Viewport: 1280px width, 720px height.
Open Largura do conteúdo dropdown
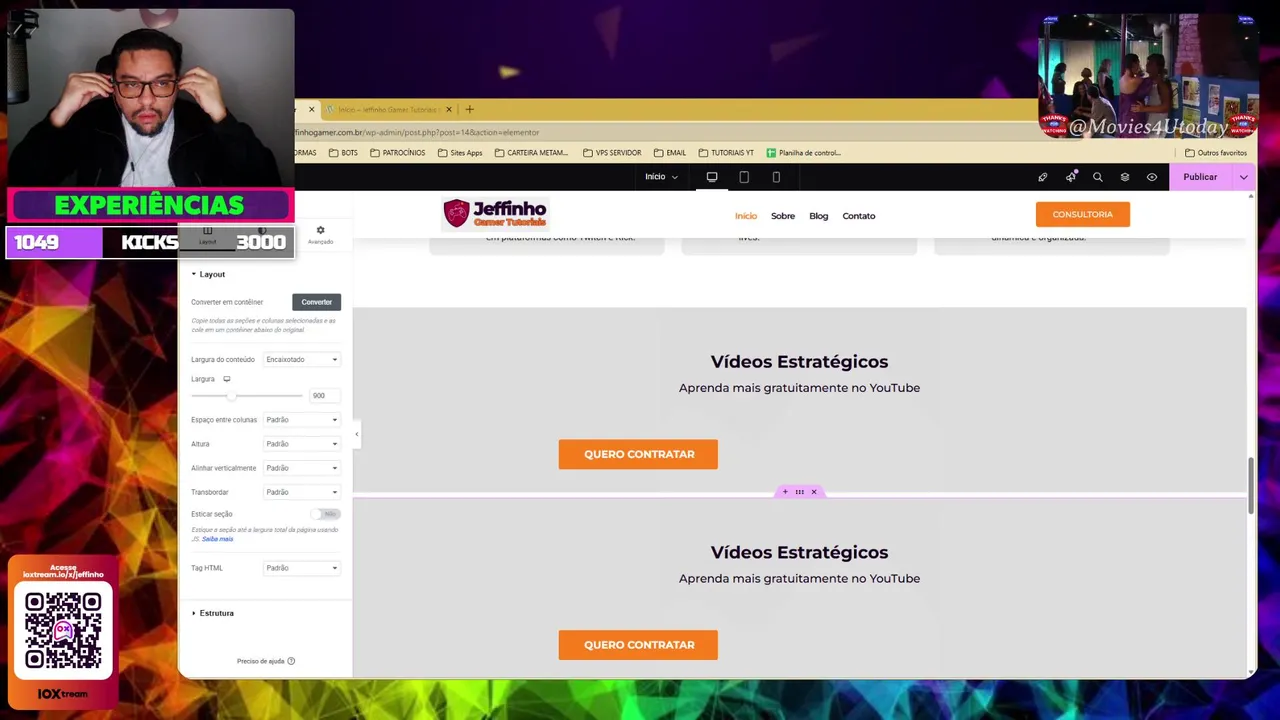click(x=302, y=359)
